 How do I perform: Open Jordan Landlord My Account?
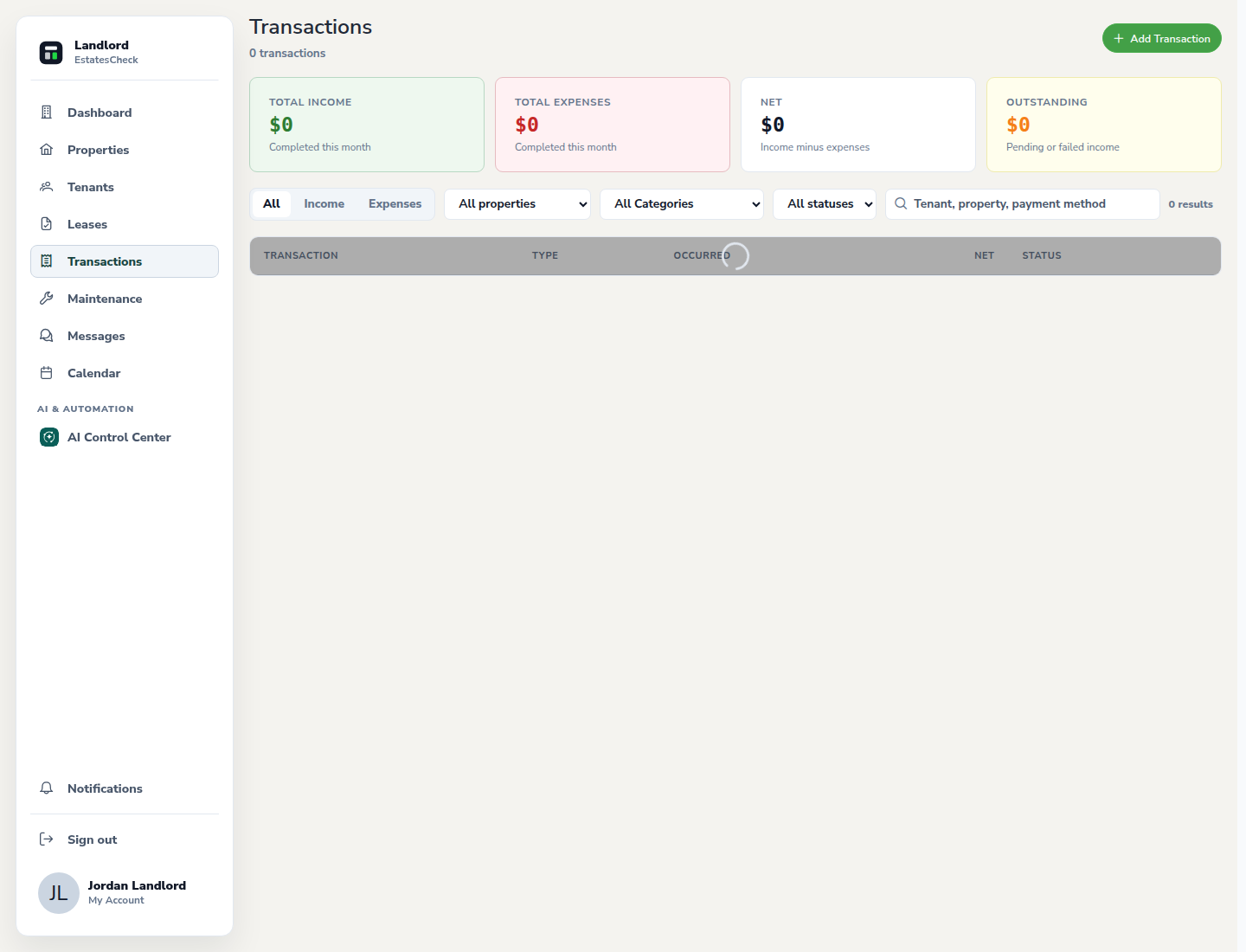click(x=125, y=893)
